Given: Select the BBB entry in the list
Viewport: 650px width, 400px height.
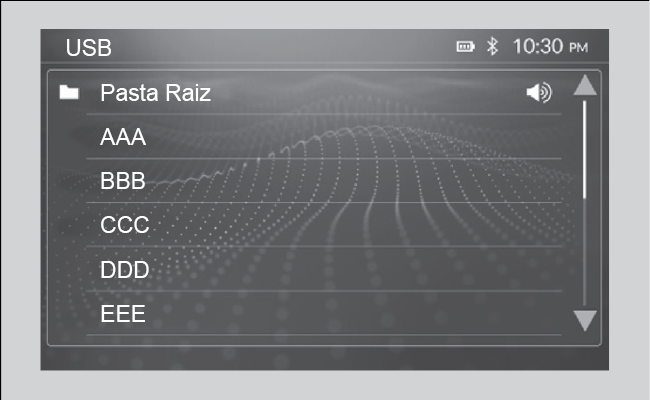Looking at the screenshot, I should [x=123, y=181].
